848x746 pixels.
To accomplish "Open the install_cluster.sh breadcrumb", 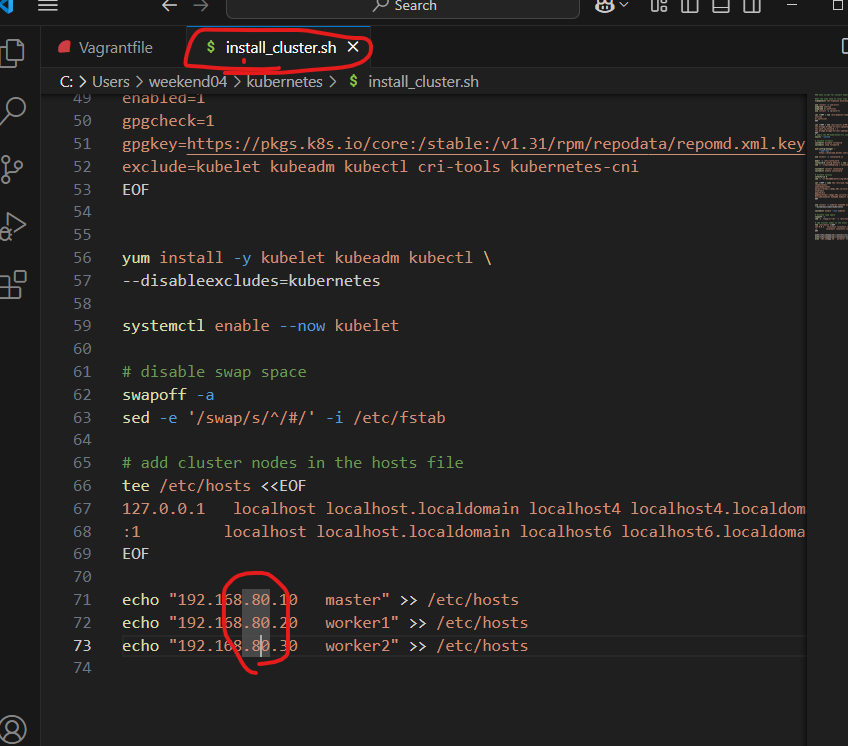I will pos(423,82).
